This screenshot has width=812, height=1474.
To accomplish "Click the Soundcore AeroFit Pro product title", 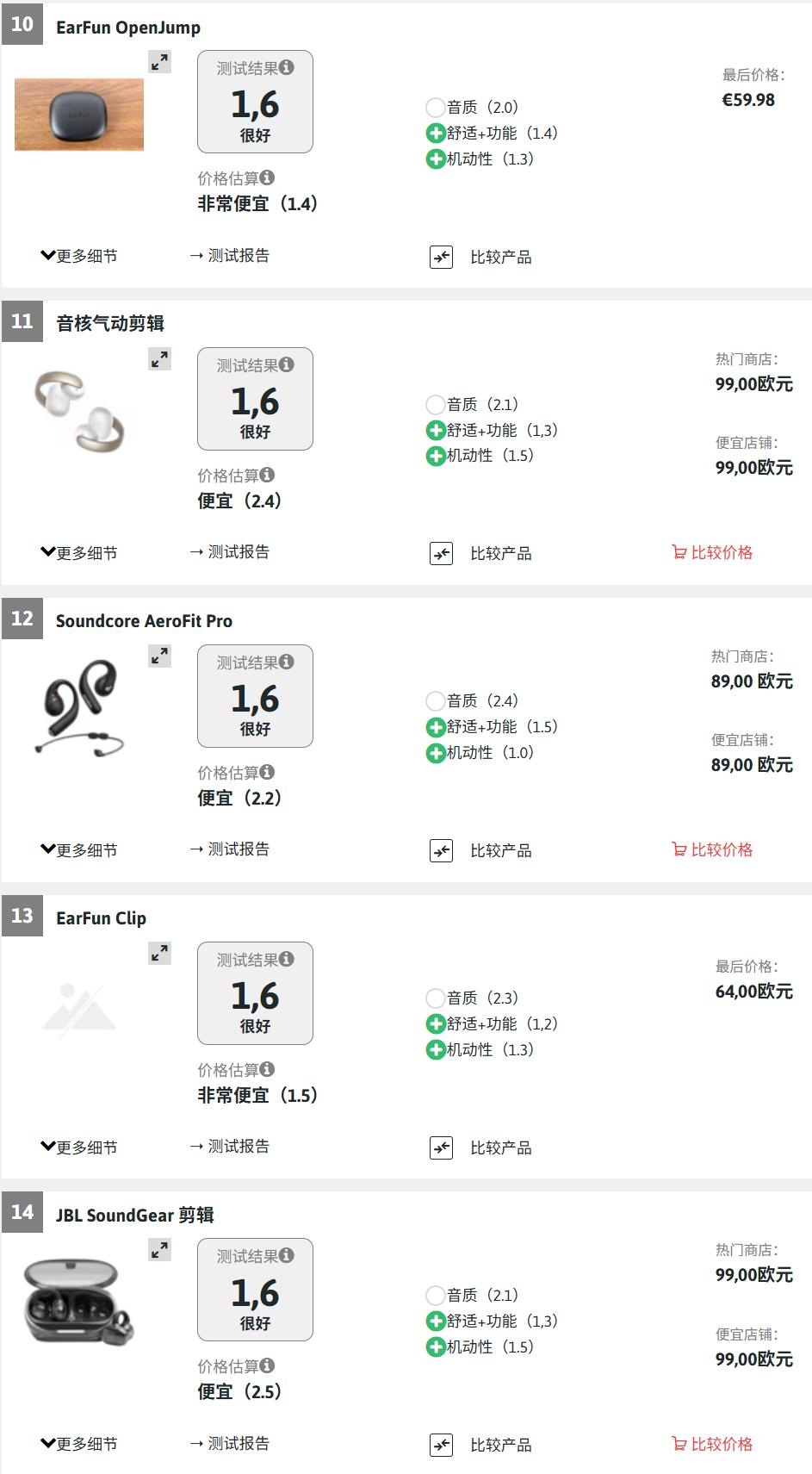I will coord(144,621).
